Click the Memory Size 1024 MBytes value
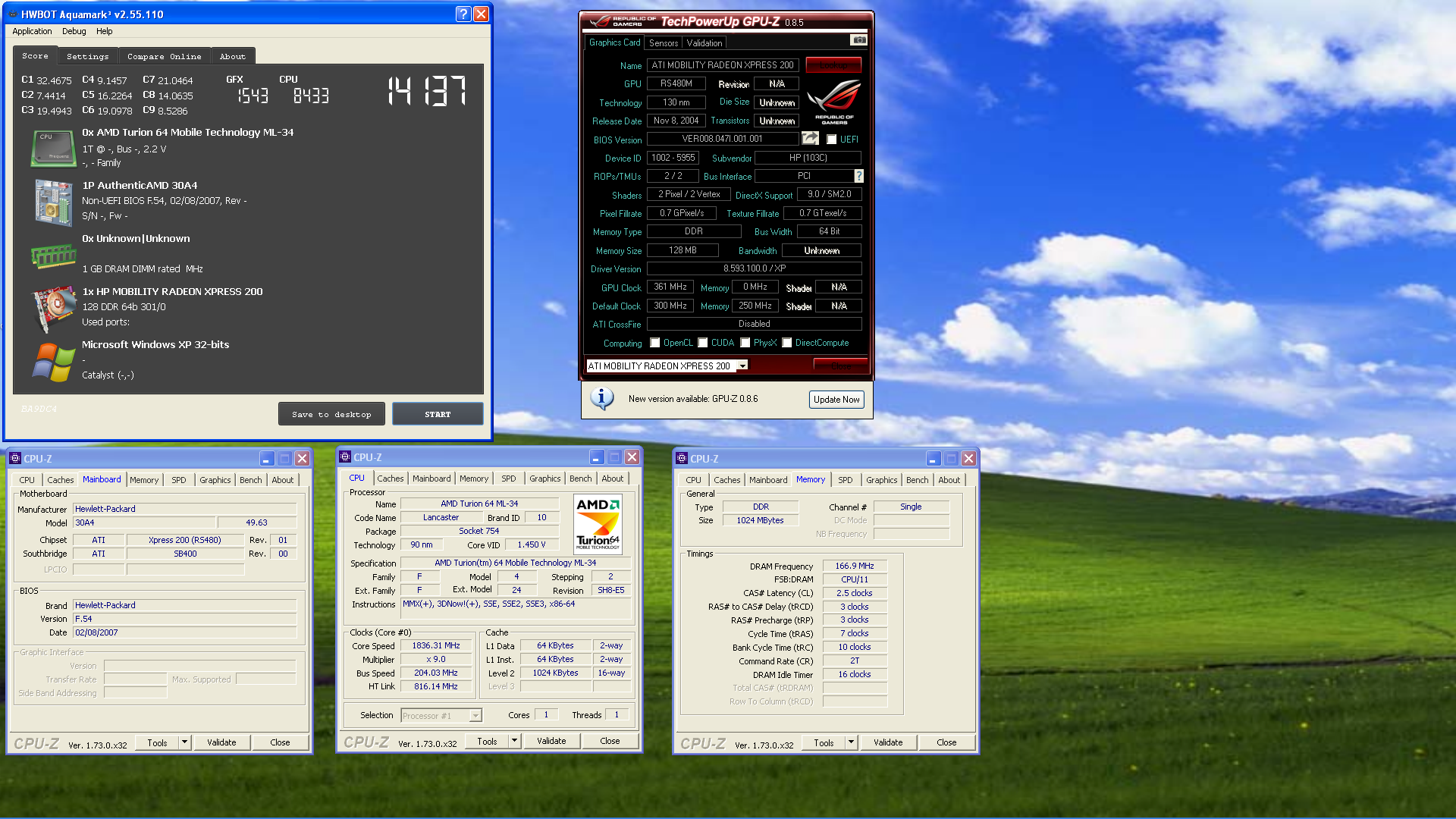1456x819 pixels. tap(760, 520)
